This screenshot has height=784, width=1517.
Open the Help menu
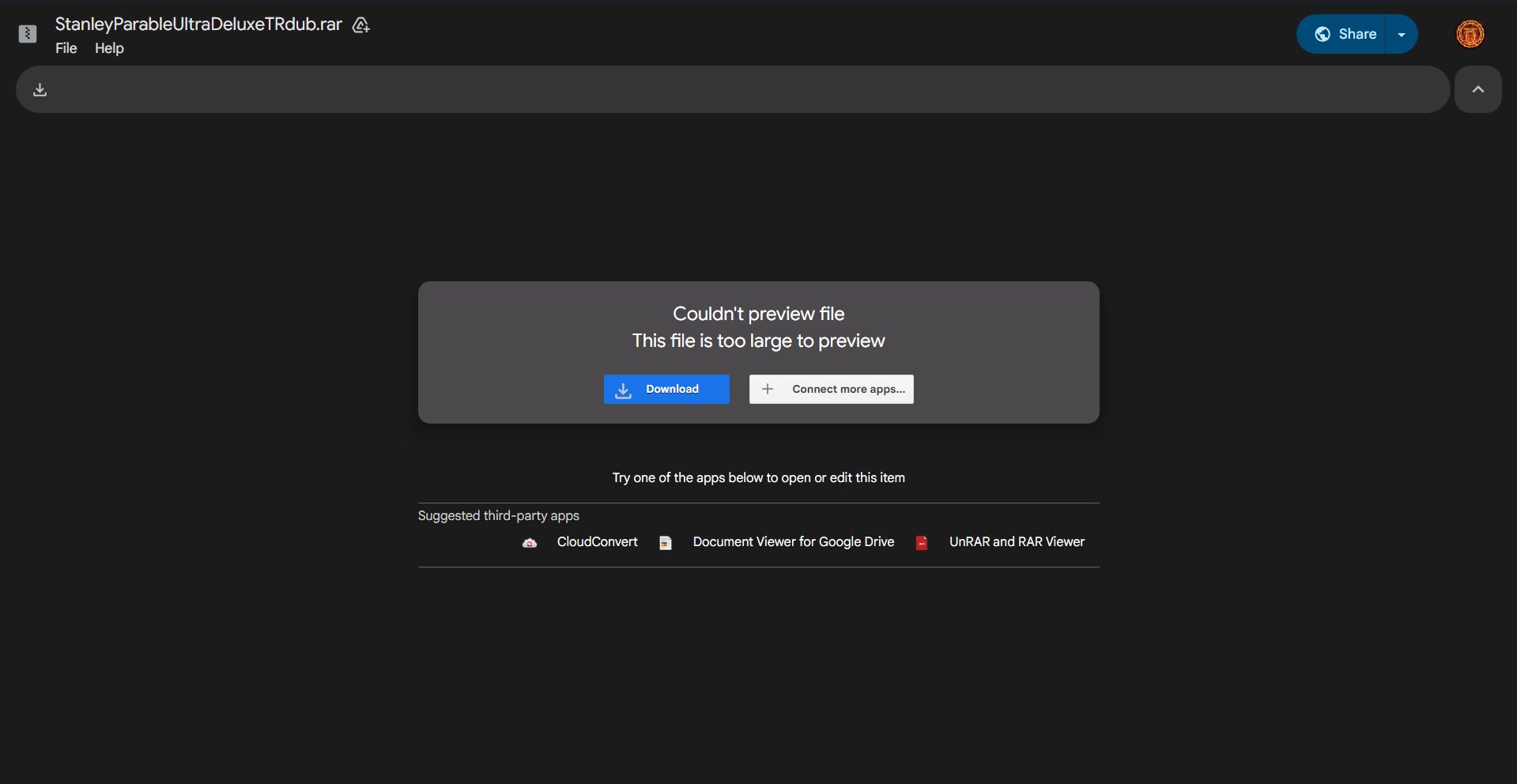click(x=109, y=48)
